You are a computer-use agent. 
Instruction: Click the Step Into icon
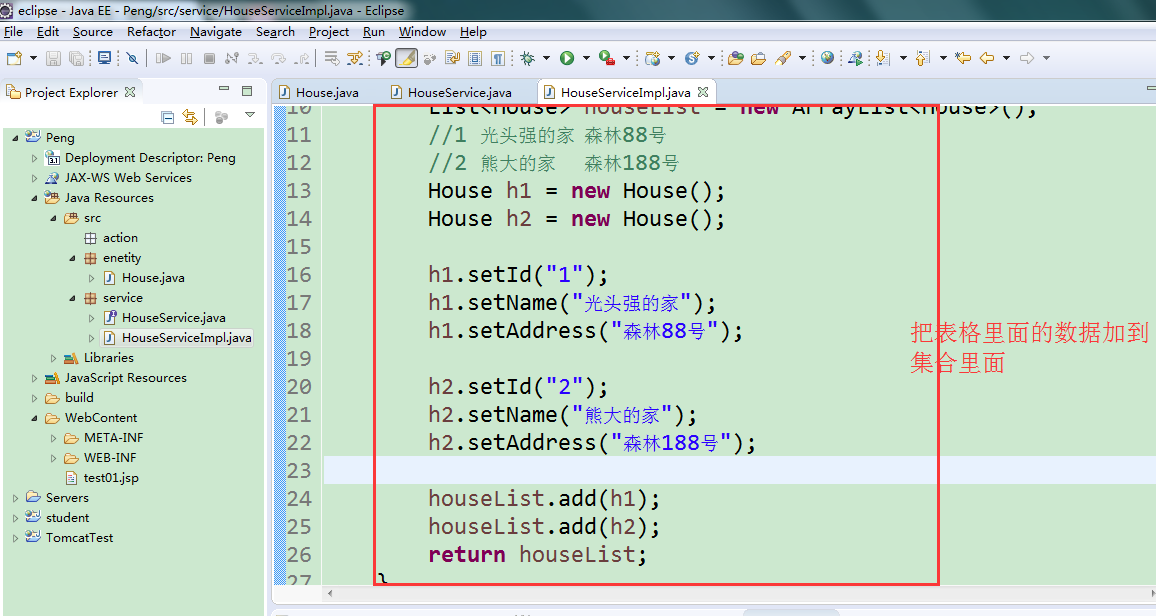coord(255,58)
